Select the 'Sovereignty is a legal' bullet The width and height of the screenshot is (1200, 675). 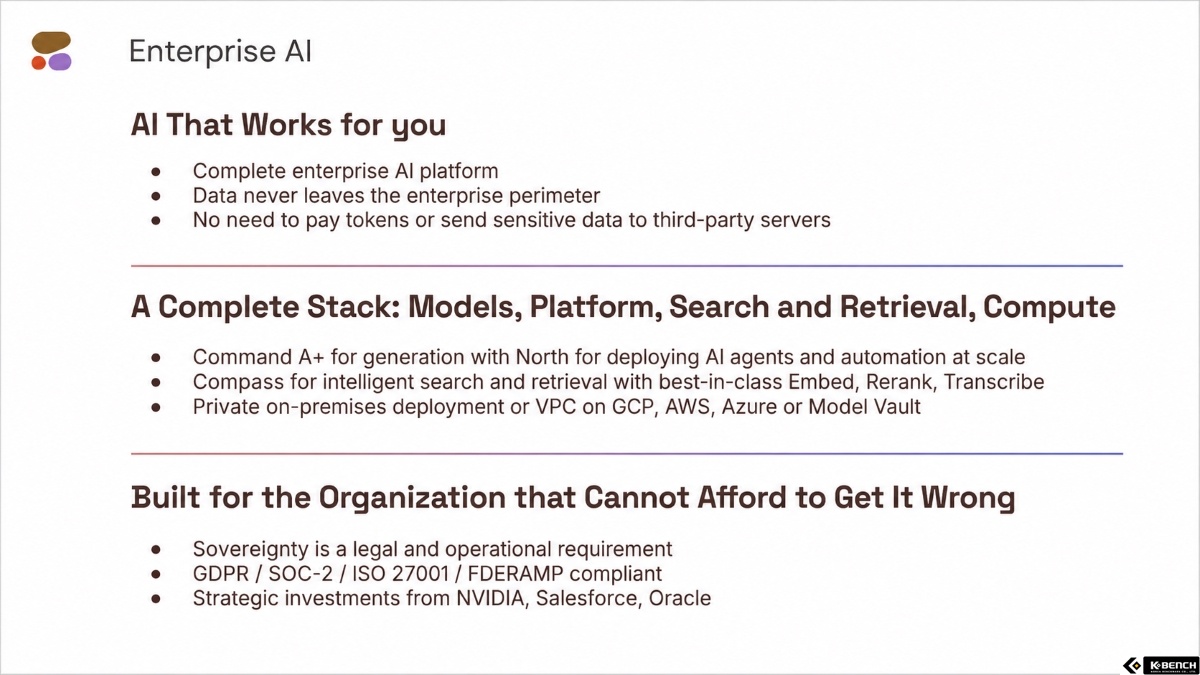click(432, 549)
